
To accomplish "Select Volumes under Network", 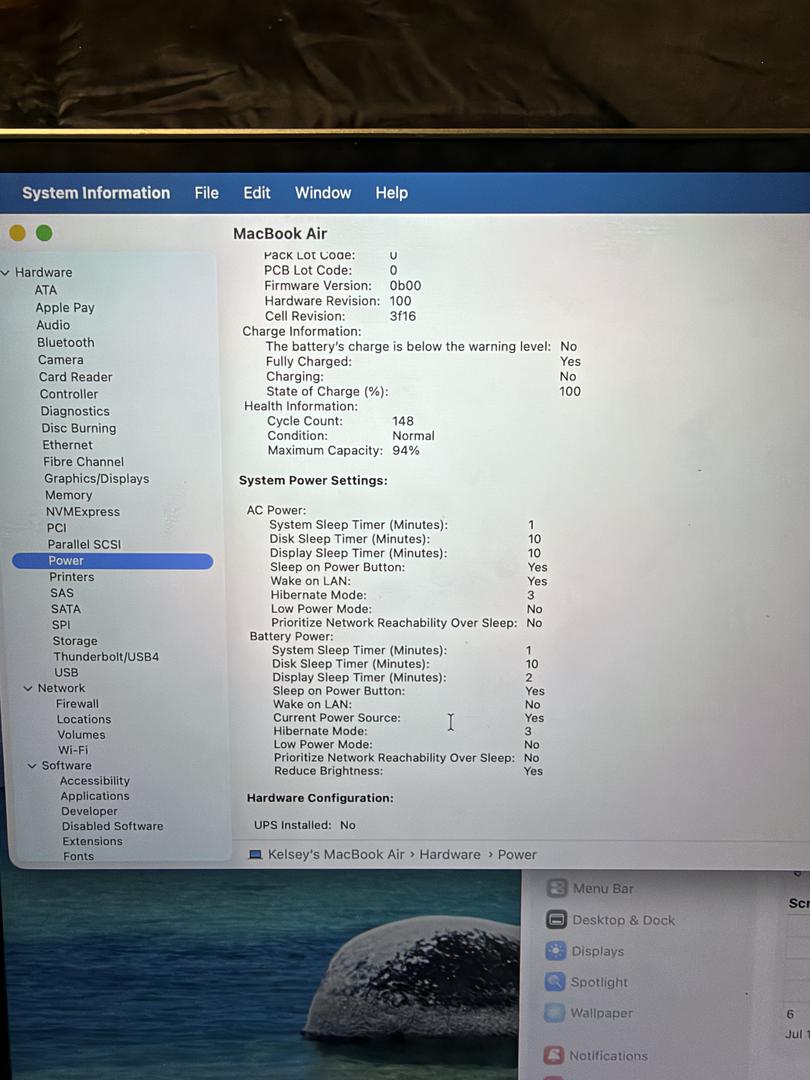I will (x=81, y=734).
